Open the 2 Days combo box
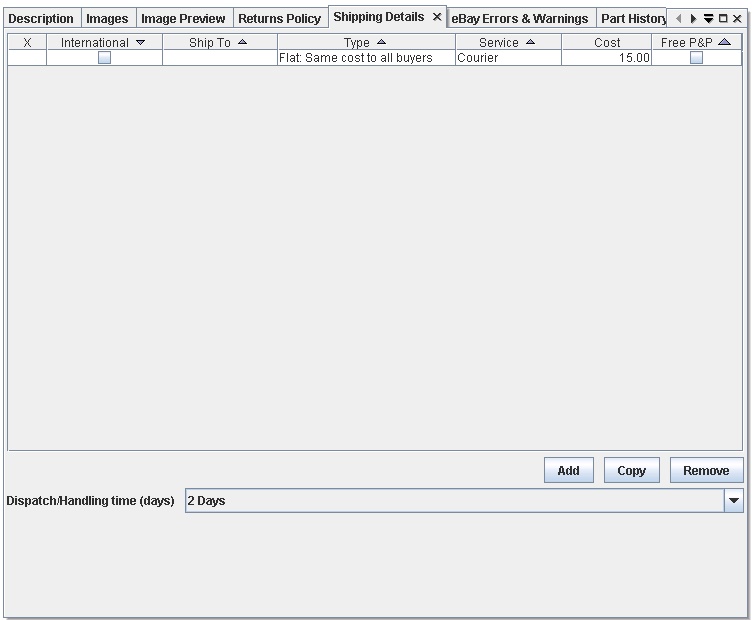 click(x=455, y=501)
